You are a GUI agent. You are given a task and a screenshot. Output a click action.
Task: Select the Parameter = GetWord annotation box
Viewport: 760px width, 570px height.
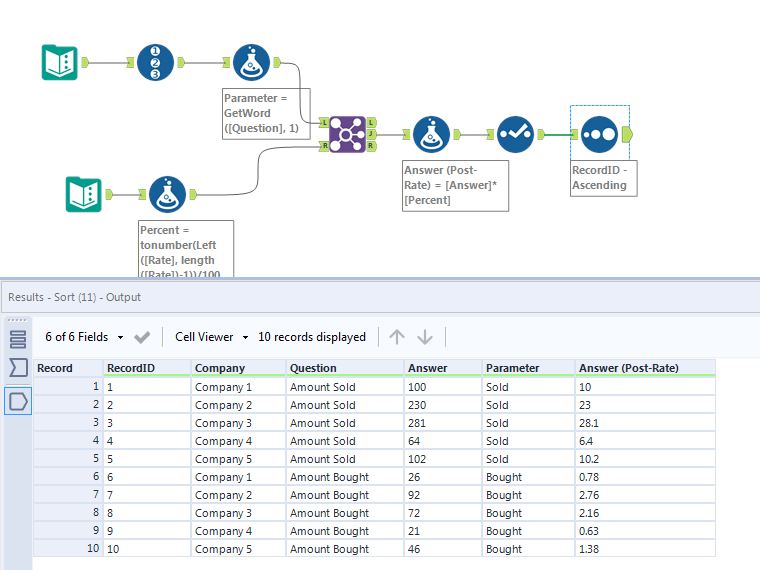pyautogui.click(x=266, y=113)
